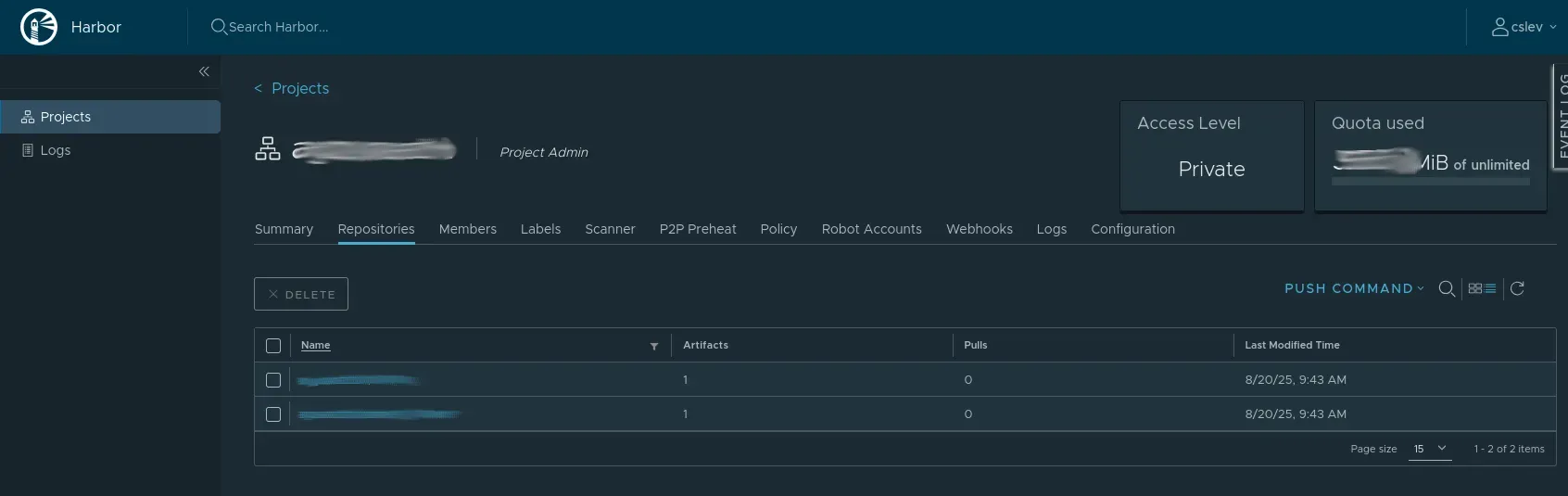The height and width of the screenshot is (496, 1568).
Task: Click the quota used progress bar
Action: click(1431, 182)
